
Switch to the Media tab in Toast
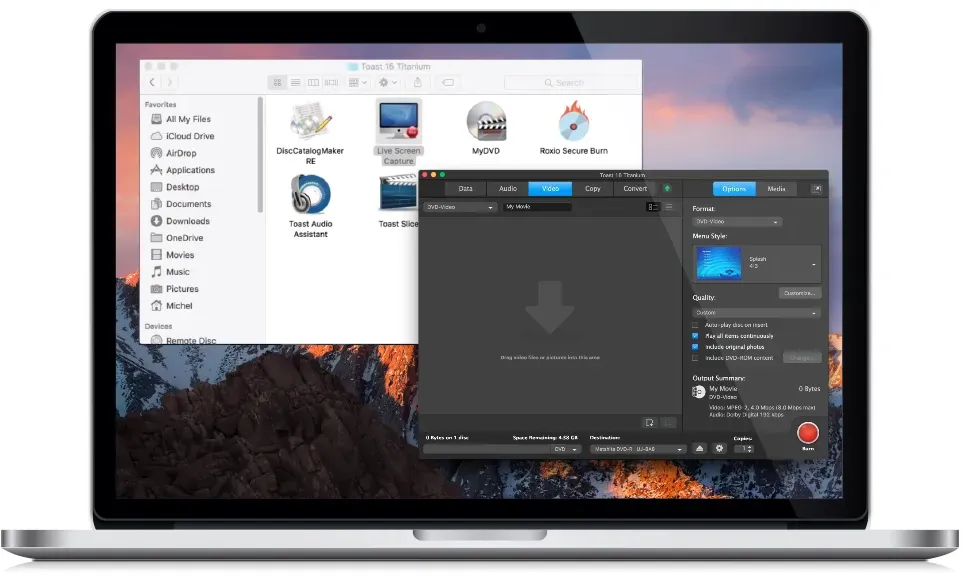776,189
